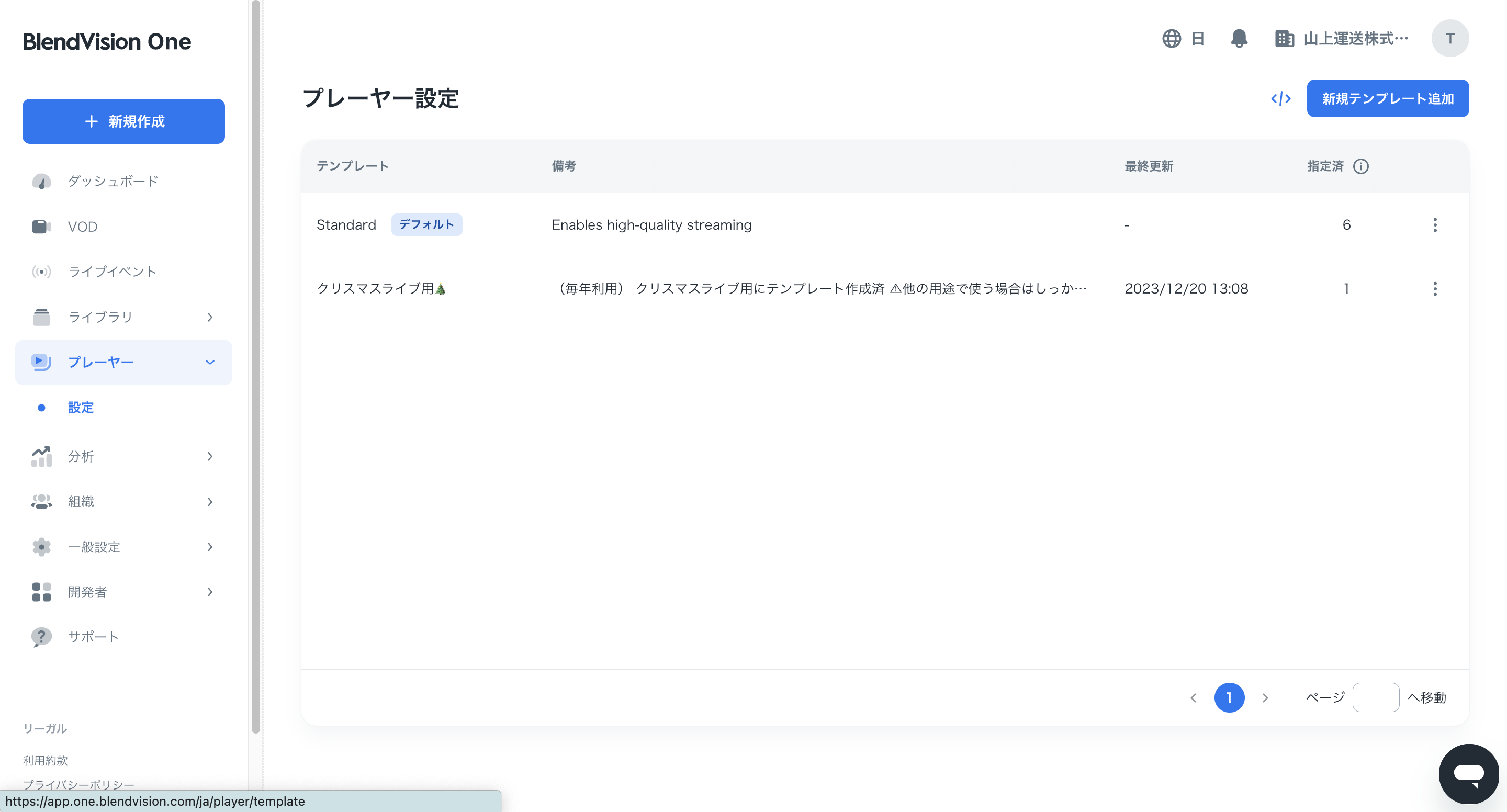The height and width of the screenshot is (812, 1507).
Task: Click the globe language icon
Action: [x=1171, y=39]
